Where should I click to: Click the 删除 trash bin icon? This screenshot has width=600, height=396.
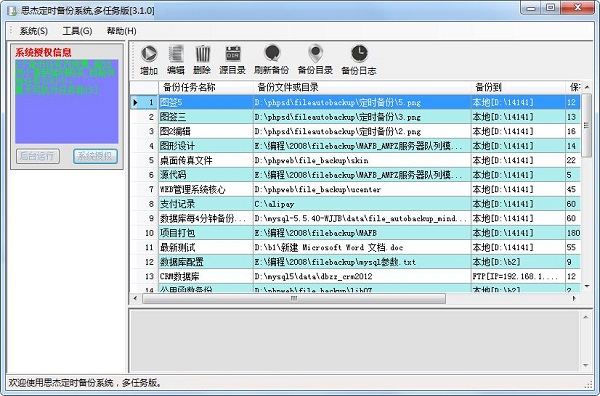202,54
